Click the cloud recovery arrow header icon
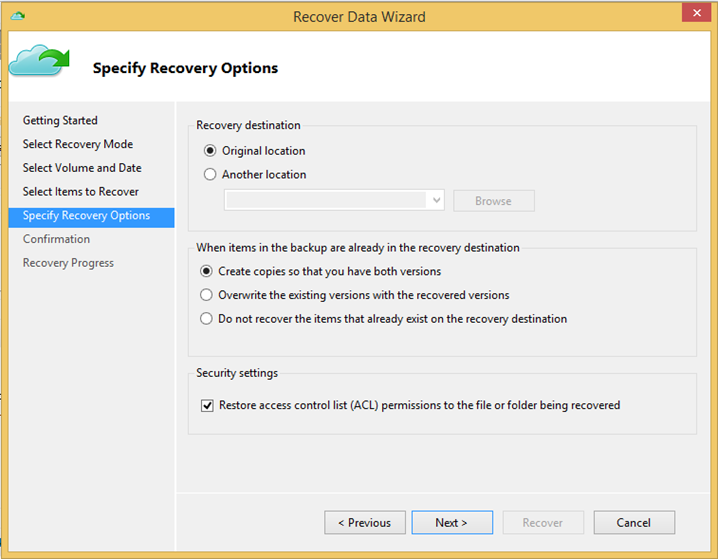 click(x=39, y=60)
